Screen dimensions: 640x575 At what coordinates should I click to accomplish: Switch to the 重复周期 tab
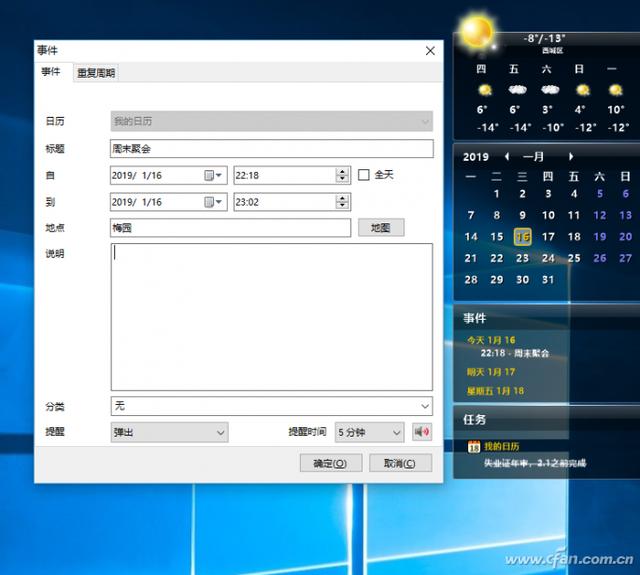click(96, 73)
